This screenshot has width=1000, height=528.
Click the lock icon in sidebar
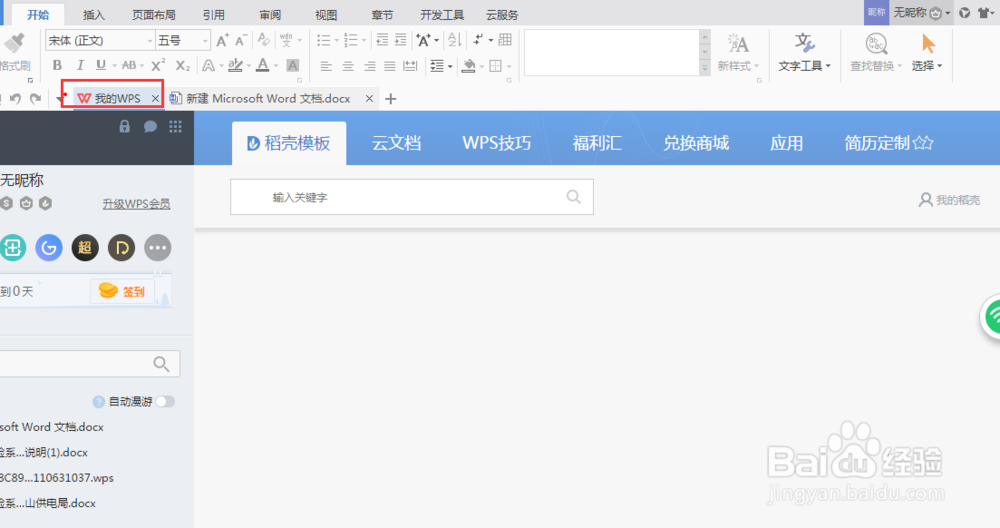tap(124, 126)
